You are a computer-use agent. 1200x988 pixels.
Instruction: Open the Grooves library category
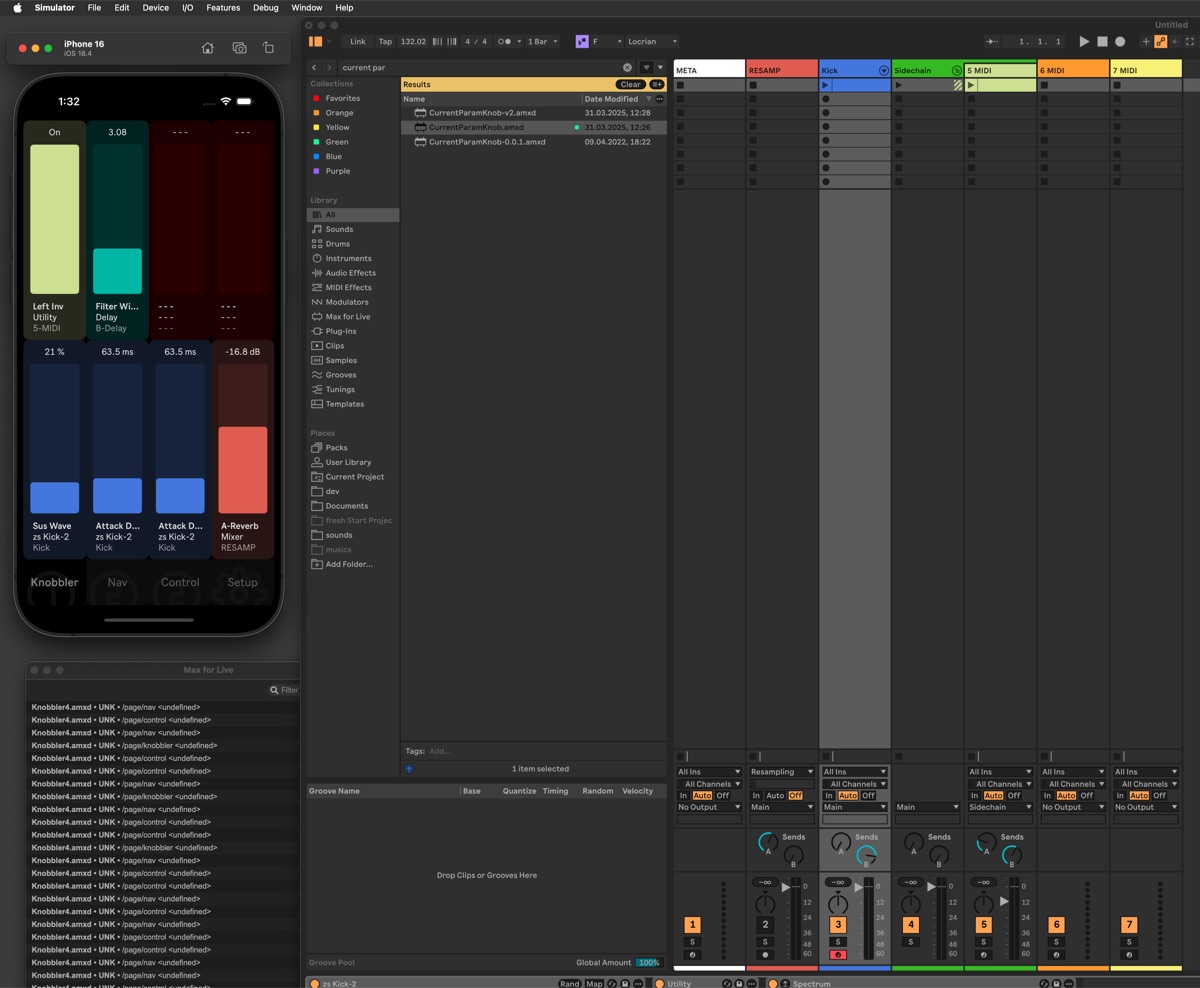(x=341, y=375)
